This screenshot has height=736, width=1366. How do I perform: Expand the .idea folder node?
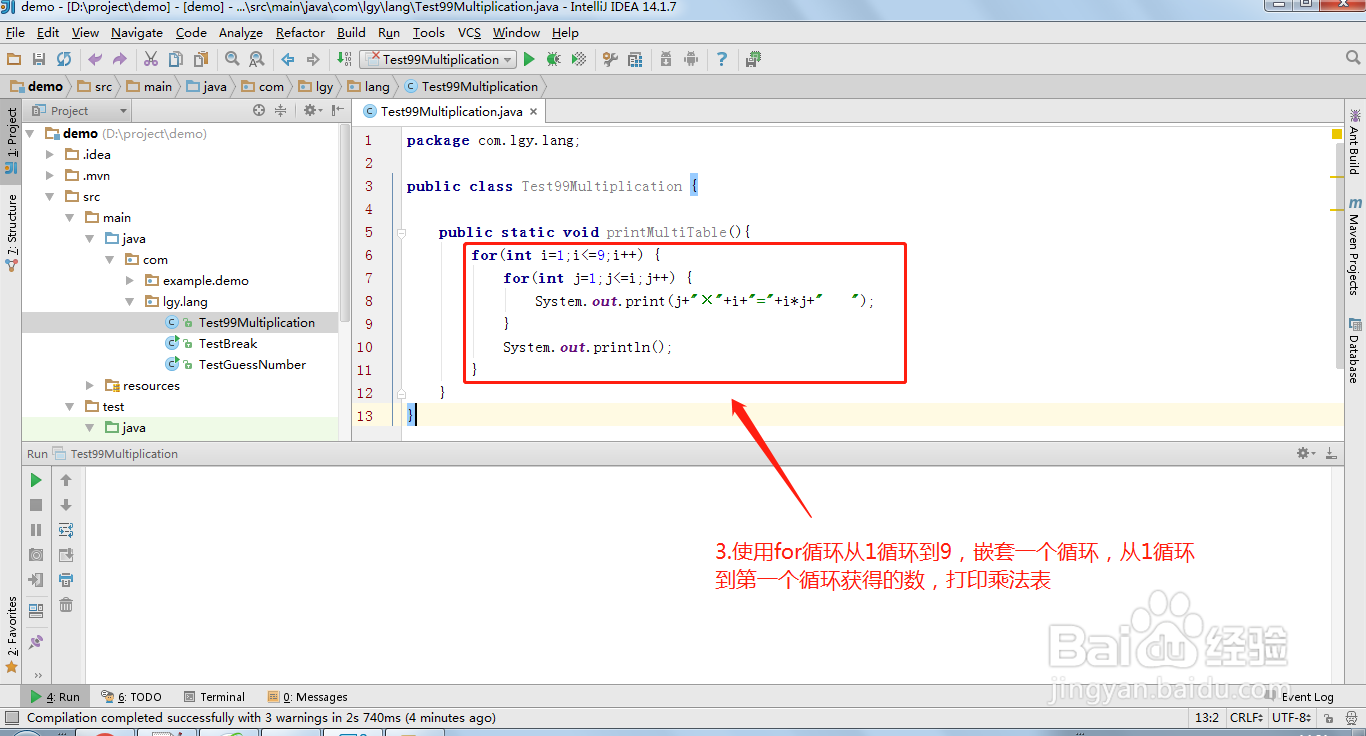(50, 154)
